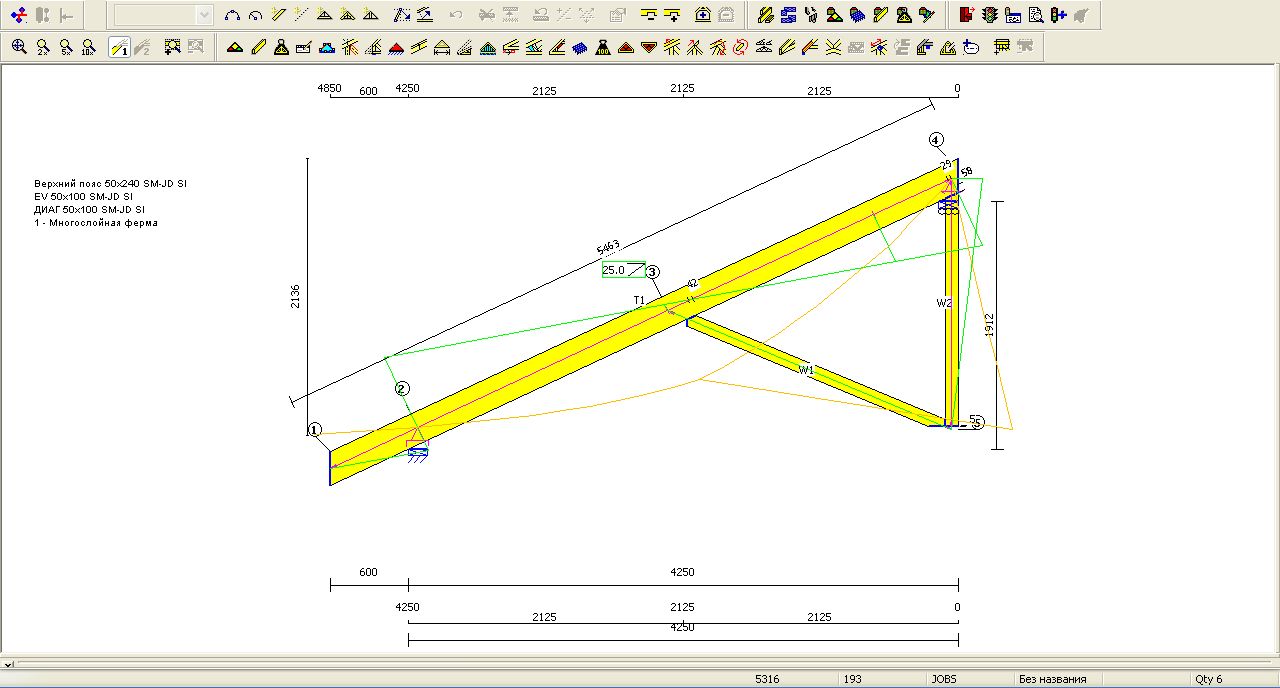1280x688 pixels.
Task: Toggle the view 1 layer button
Action: click(119, 46)
